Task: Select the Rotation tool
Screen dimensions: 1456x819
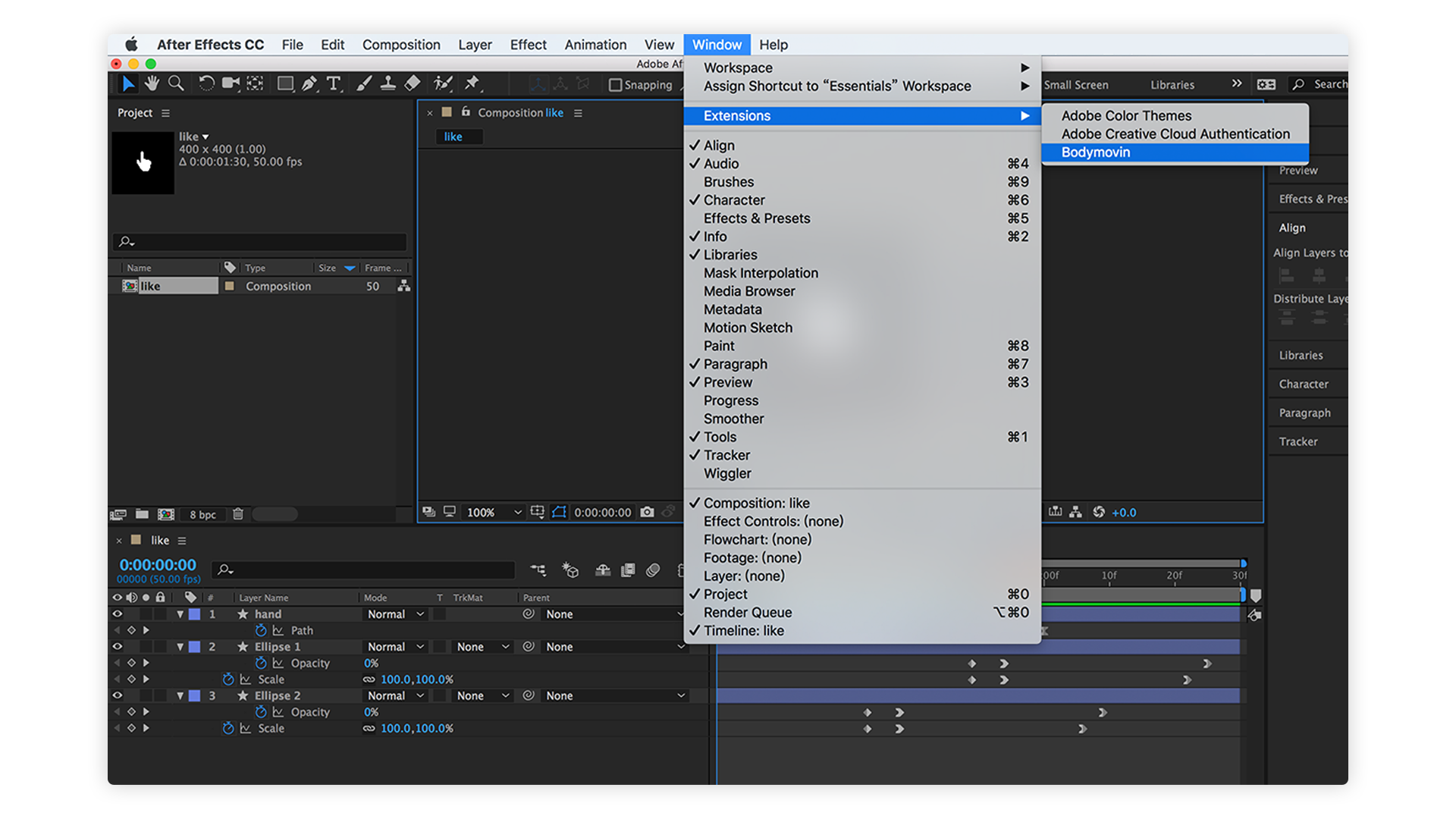Action: click(x=206, y=83)
